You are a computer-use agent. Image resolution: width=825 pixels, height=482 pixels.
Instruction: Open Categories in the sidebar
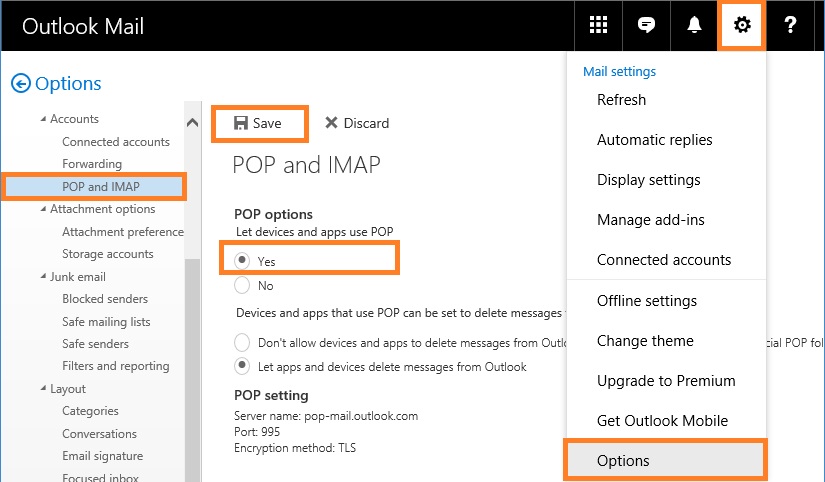point(90,411)
